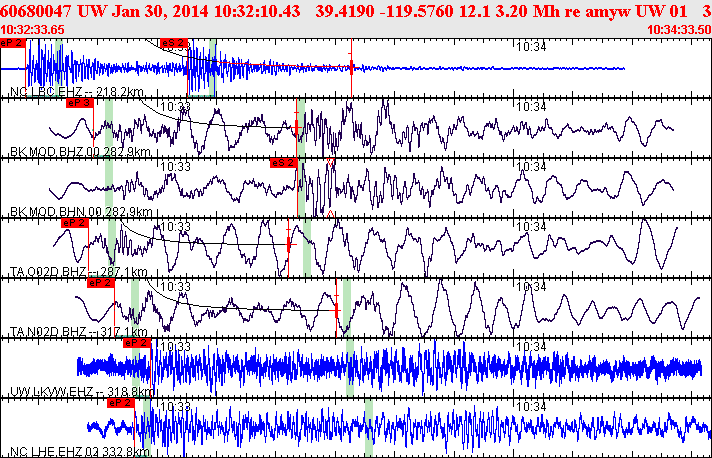
Task: Click the green predicted S window on NC LHE trace
Action: (x=369, y=428)
